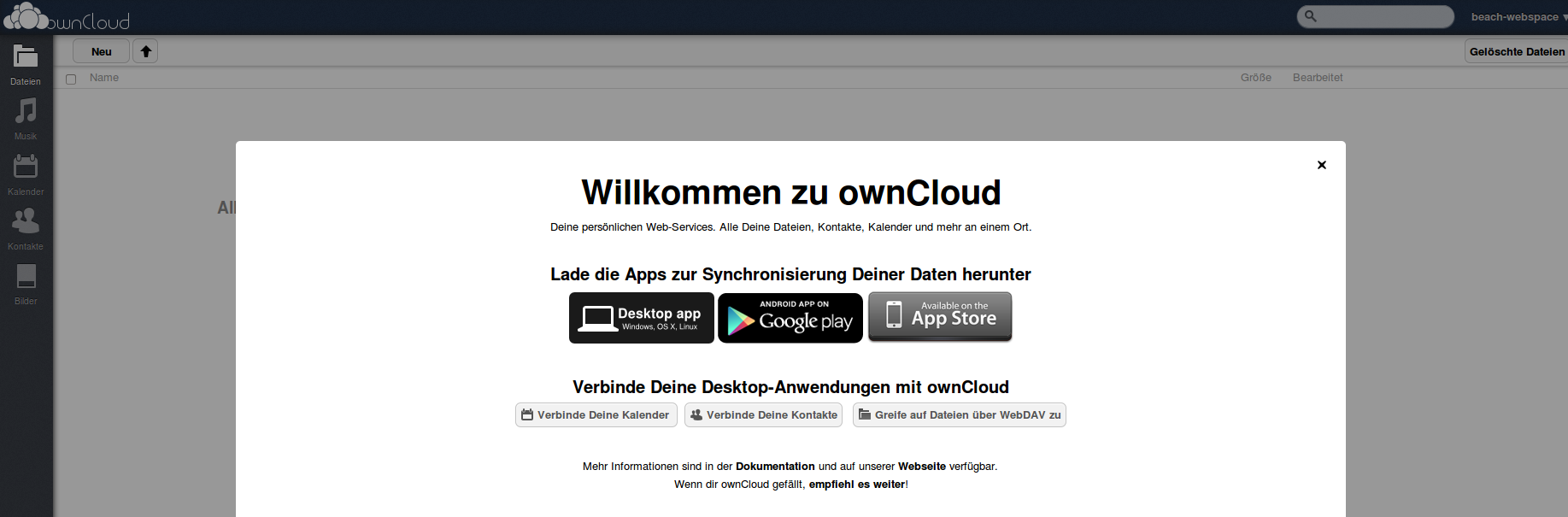This screenshot has width=1568, height=517.
Task: Open the Musik app in sidebar
Action: coord(26,120)
